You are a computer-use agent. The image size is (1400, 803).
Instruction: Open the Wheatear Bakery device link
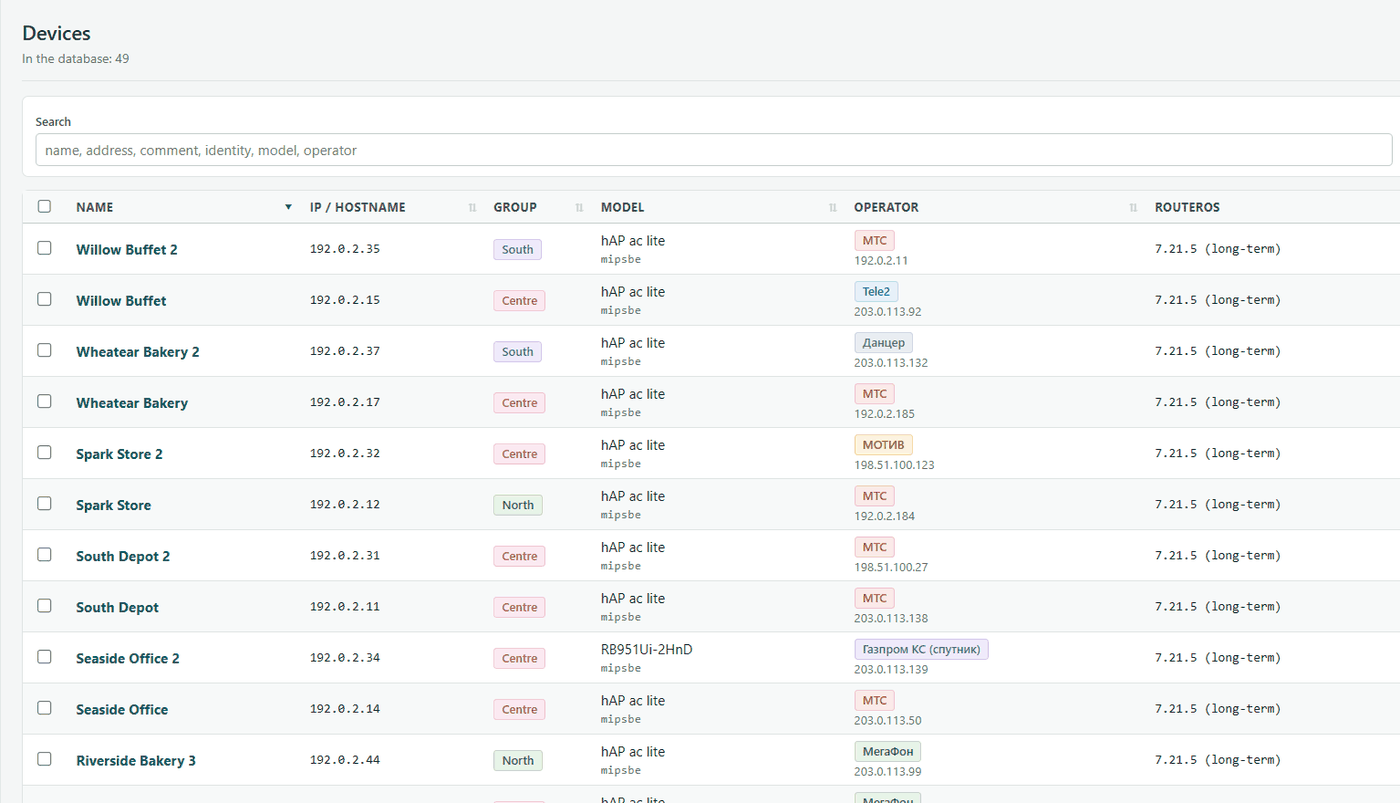pyautogui.click(x=132, y=403)
